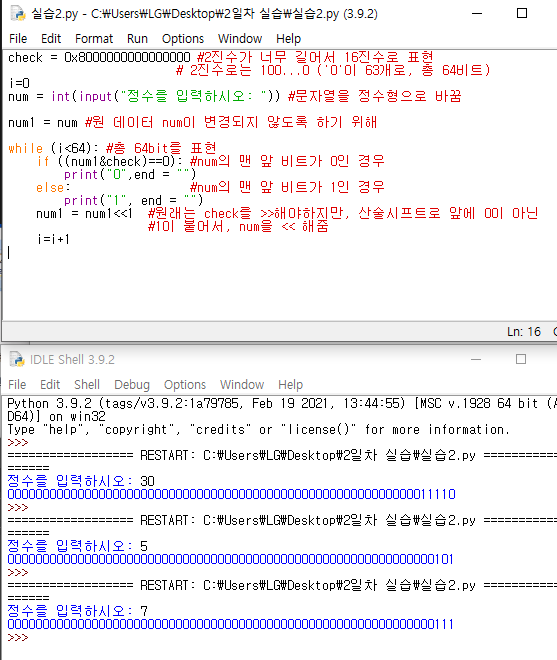Click the binary output ending in 111
The width and height of the screenshot is (557, 660).
[230, 624]
